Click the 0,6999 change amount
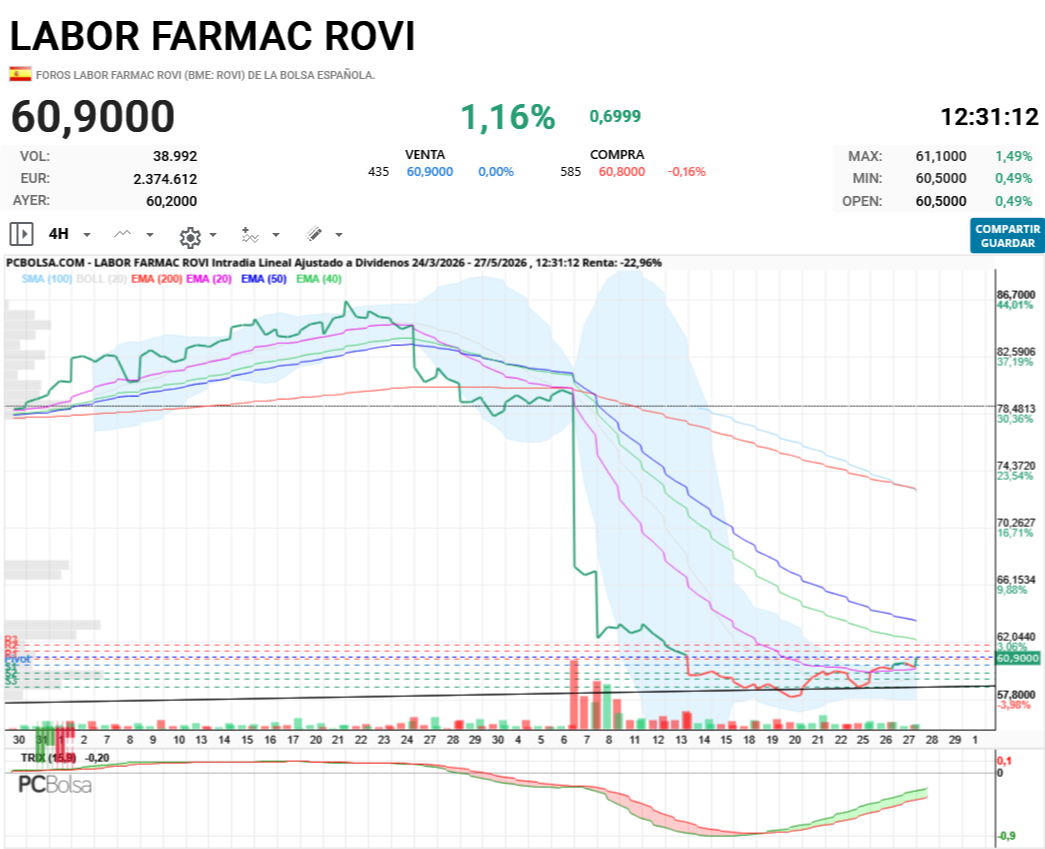Screen dimensions: 1045x849 [x=614, y=116]
